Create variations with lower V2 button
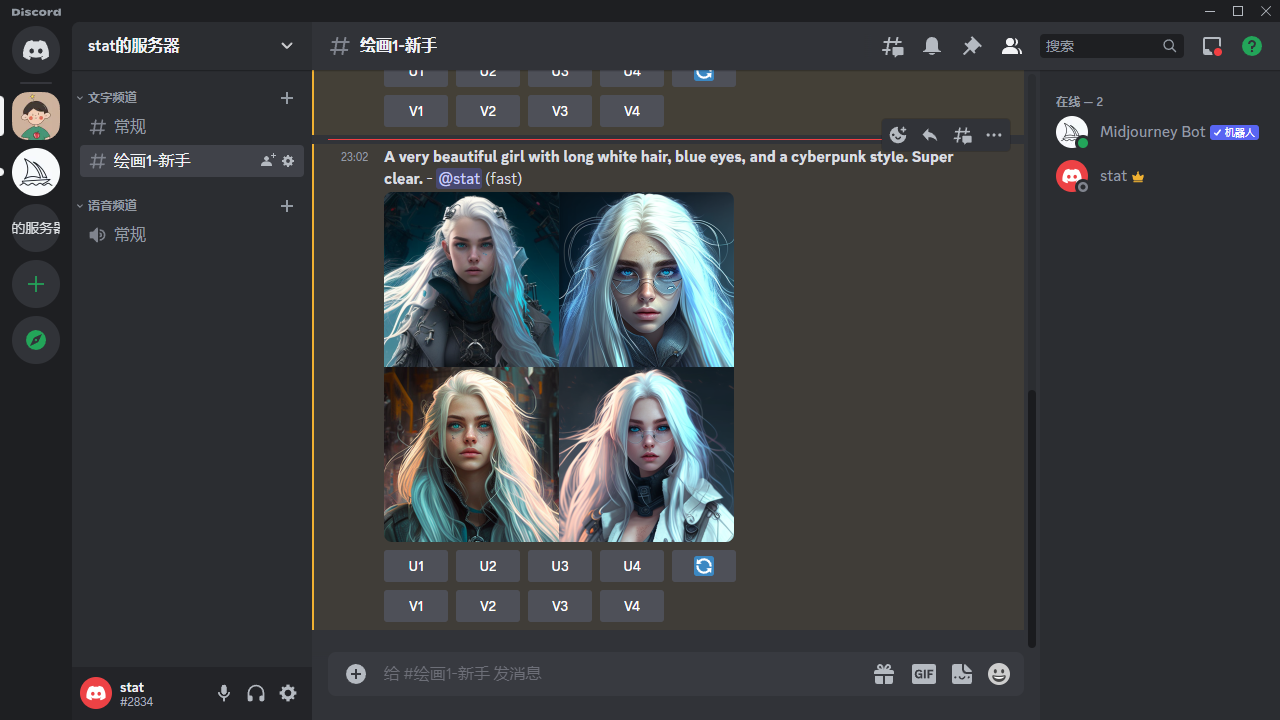 (x=488, y=606)
